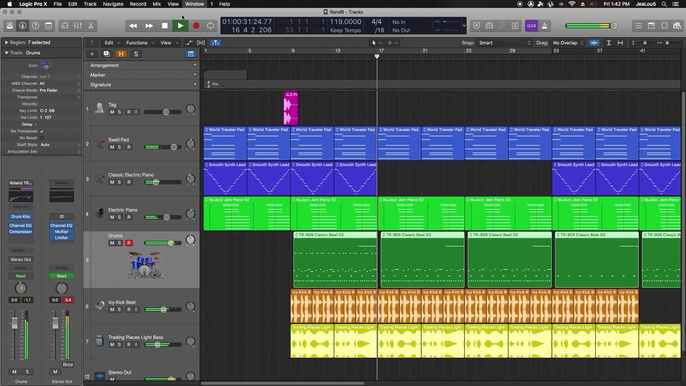Open the List Editors icon
The image size is (686, 386).
638,26
